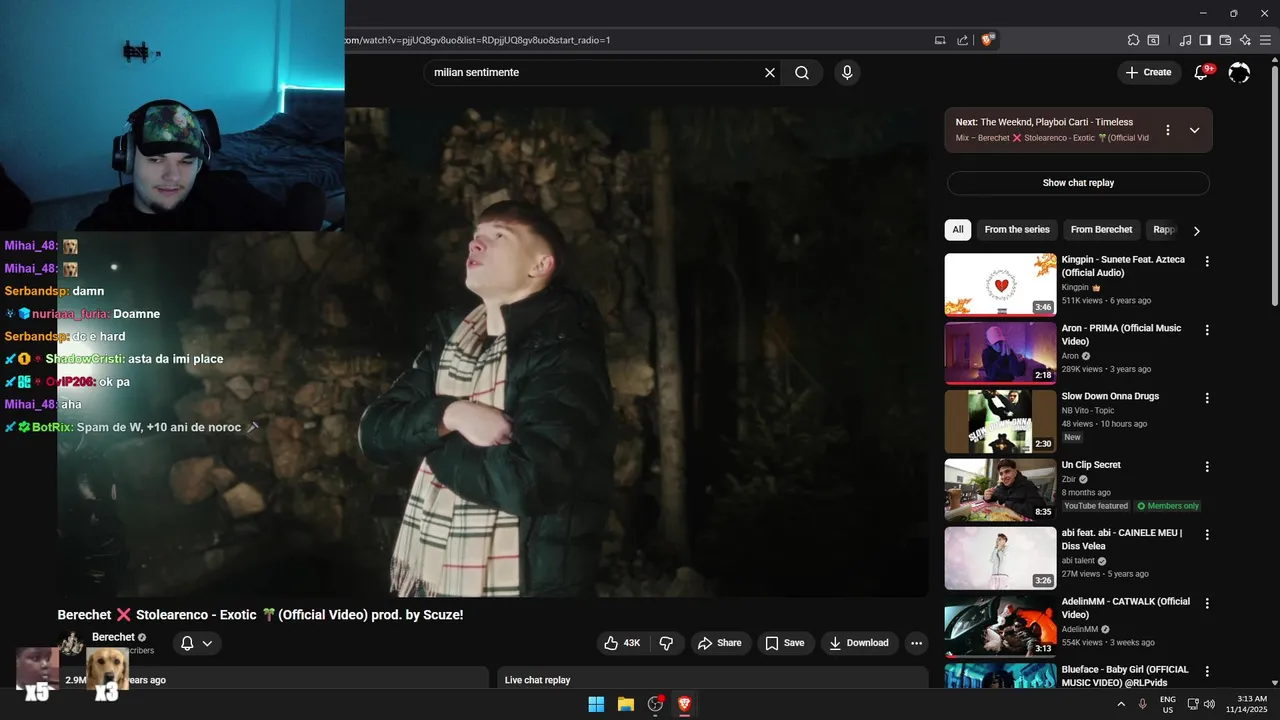
Task: Open AdelinMM - CATWALK thumbnail
Action: click(x=1000, y=626)
